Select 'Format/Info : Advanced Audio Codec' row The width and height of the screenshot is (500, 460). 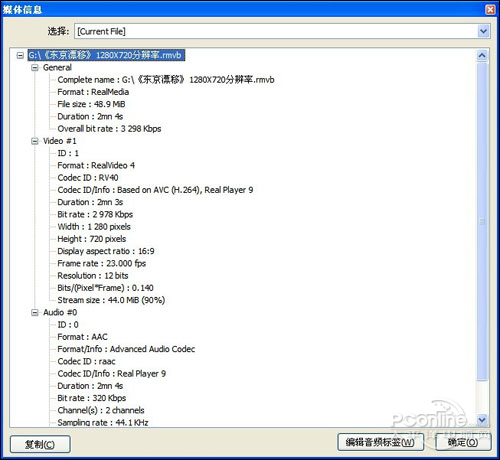(x=126, y=349)
